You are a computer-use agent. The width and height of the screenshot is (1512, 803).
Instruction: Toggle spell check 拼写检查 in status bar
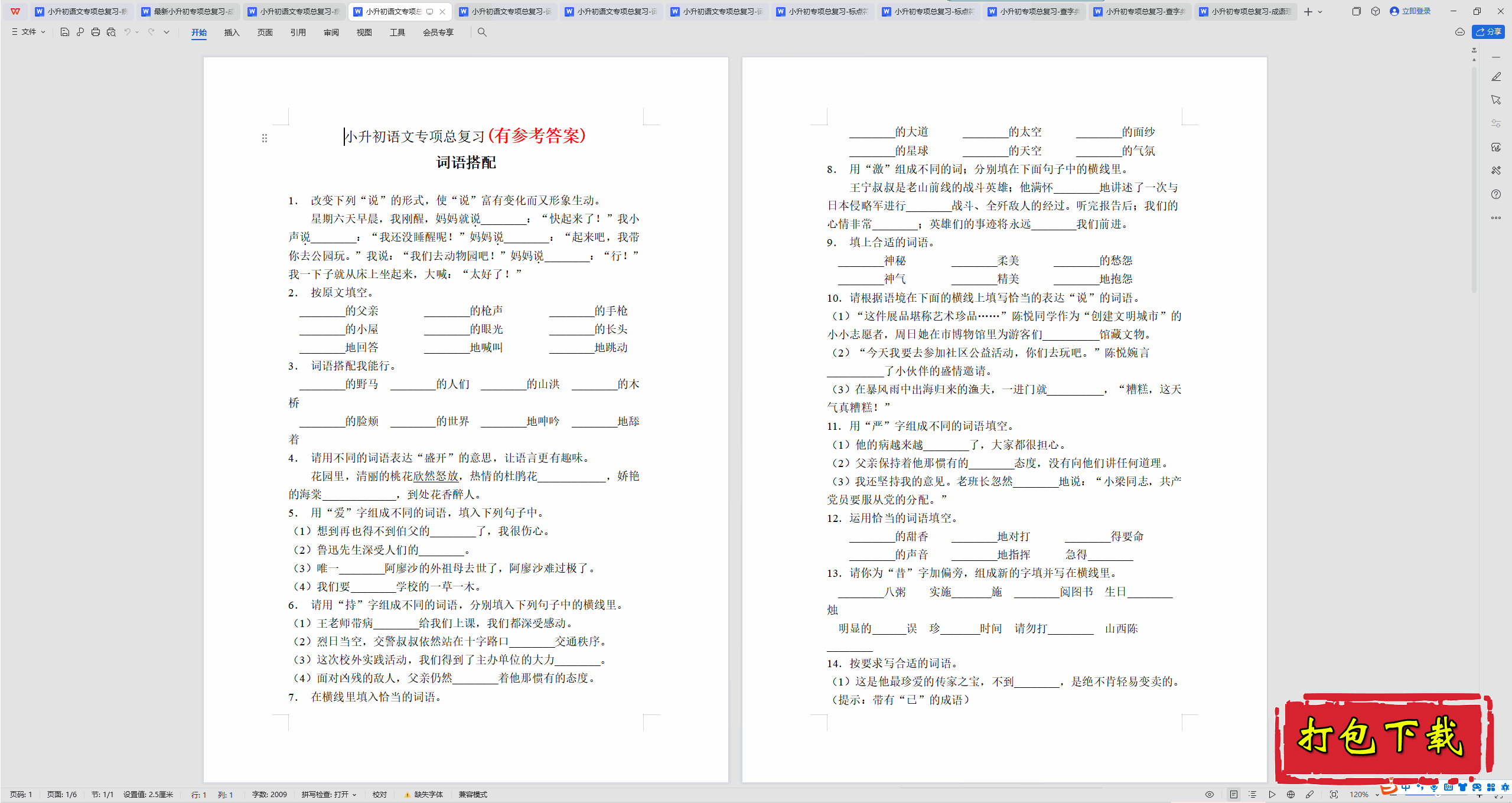329,795
